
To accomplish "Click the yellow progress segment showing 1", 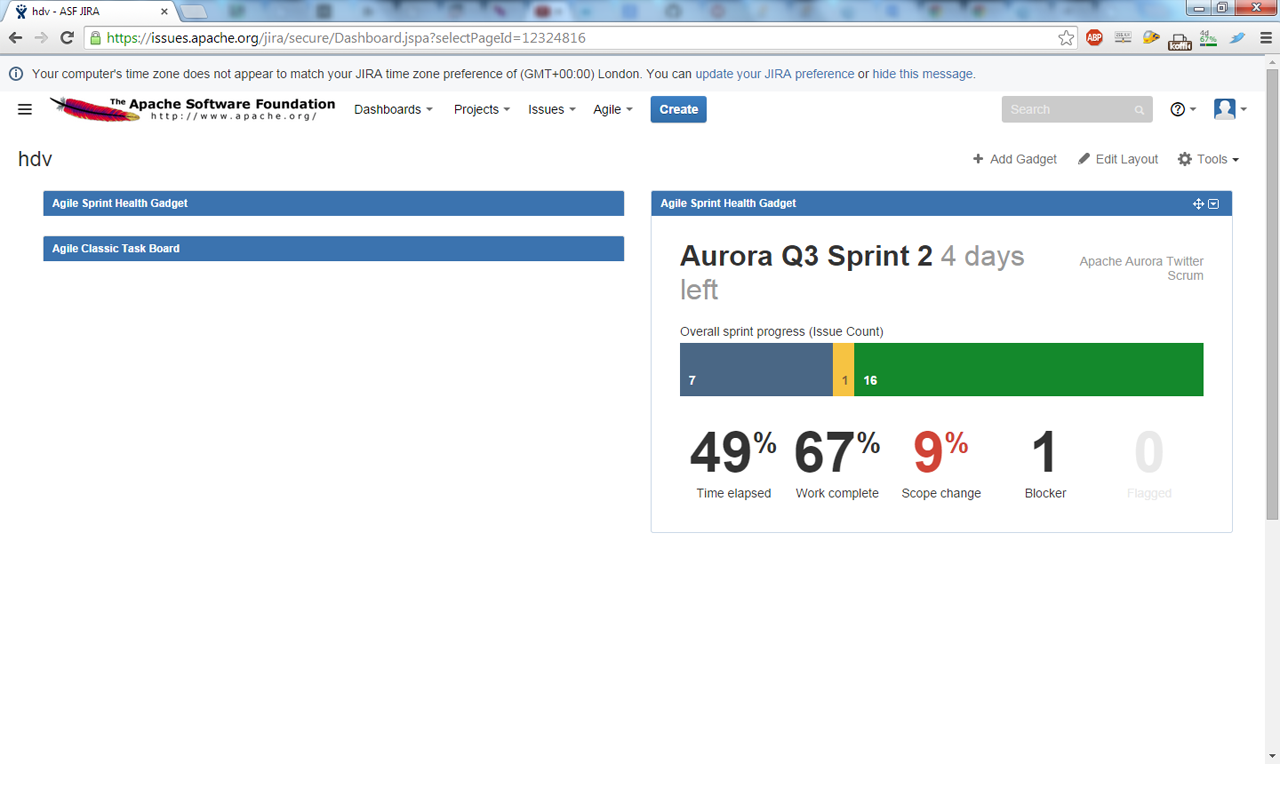I will pos(843,369).
